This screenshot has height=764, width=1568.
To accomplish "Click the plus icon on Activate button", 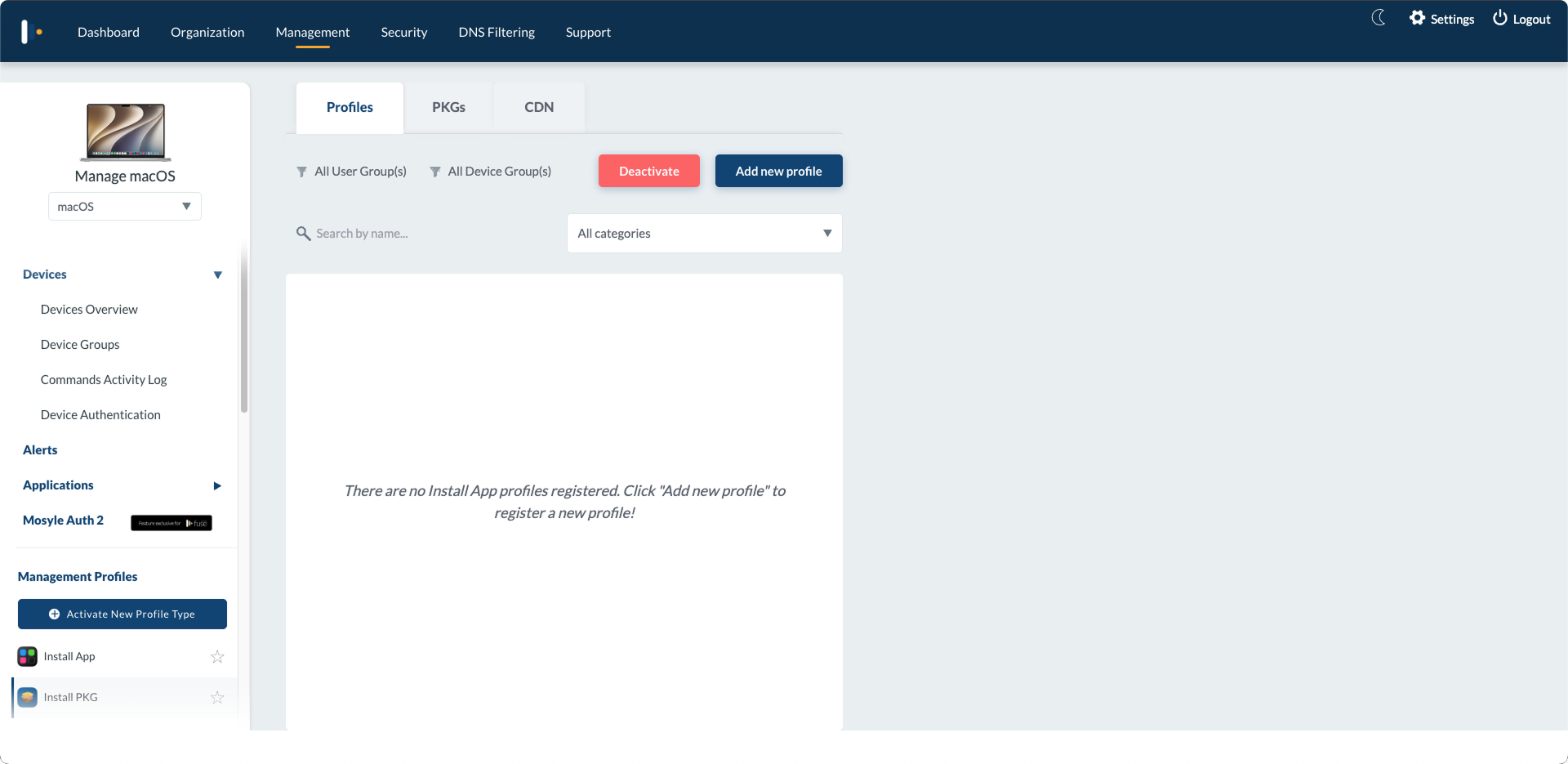I will pyautogui.click(x=54, y=614).
